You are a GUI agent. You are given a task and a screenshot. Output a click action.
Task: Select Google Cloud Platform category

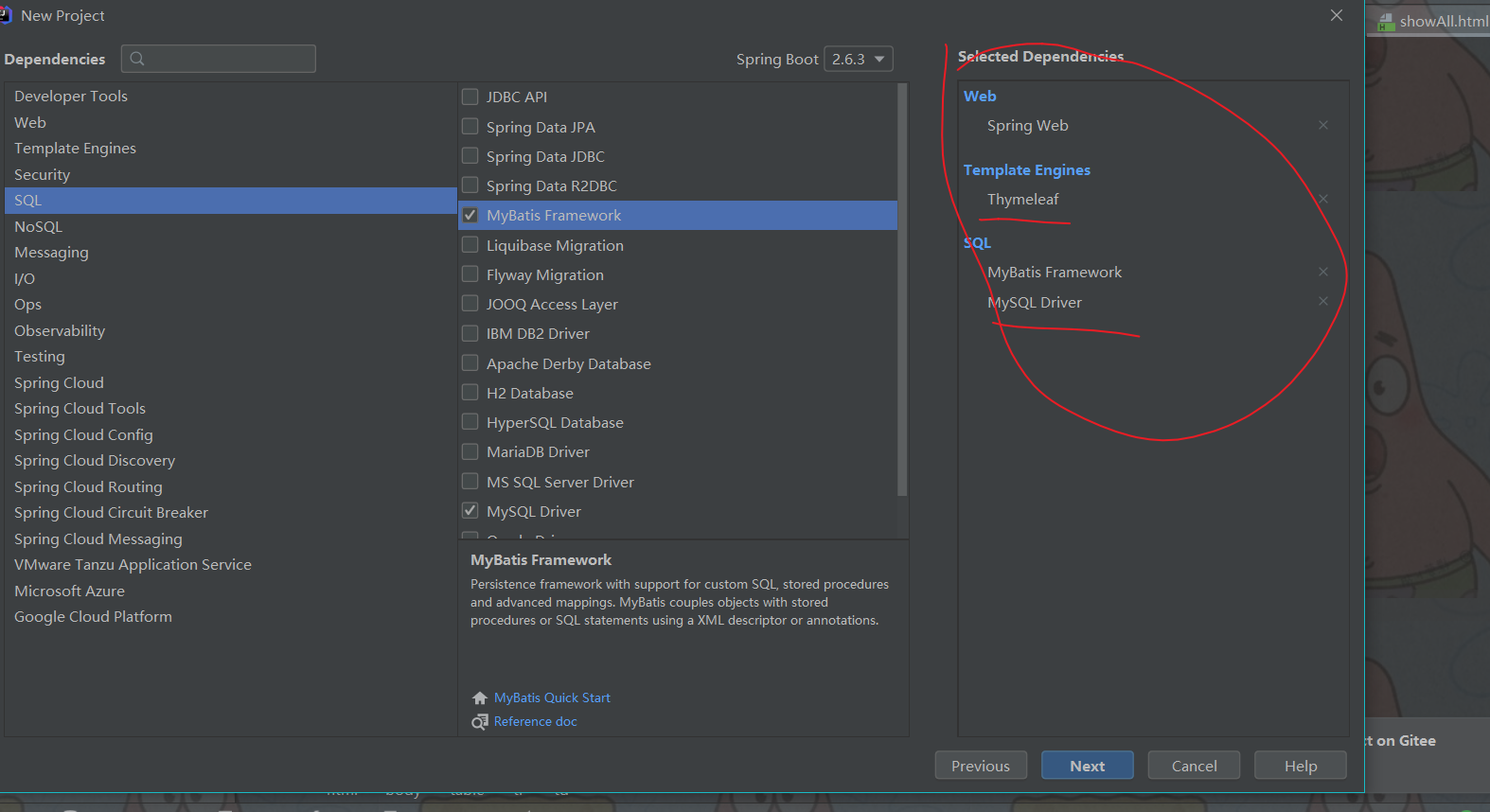[x=231, y=617]
